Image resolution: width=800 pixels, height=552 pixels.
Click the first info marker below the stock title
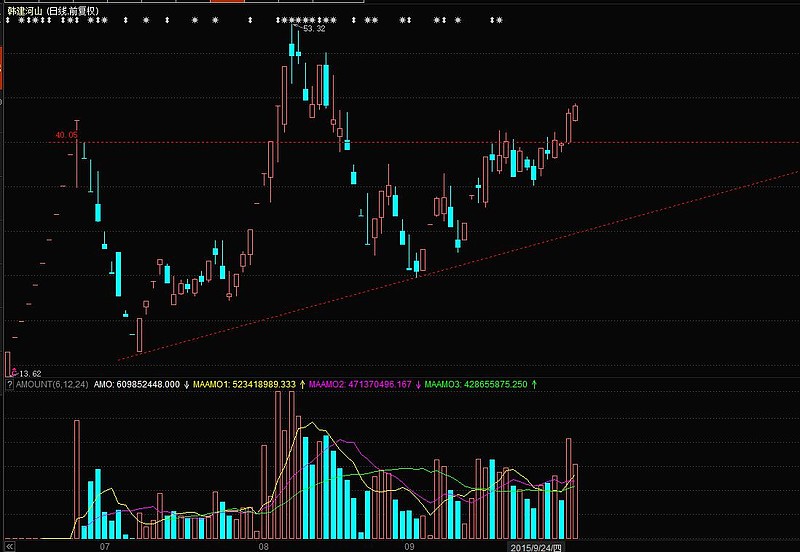[8, 21]
